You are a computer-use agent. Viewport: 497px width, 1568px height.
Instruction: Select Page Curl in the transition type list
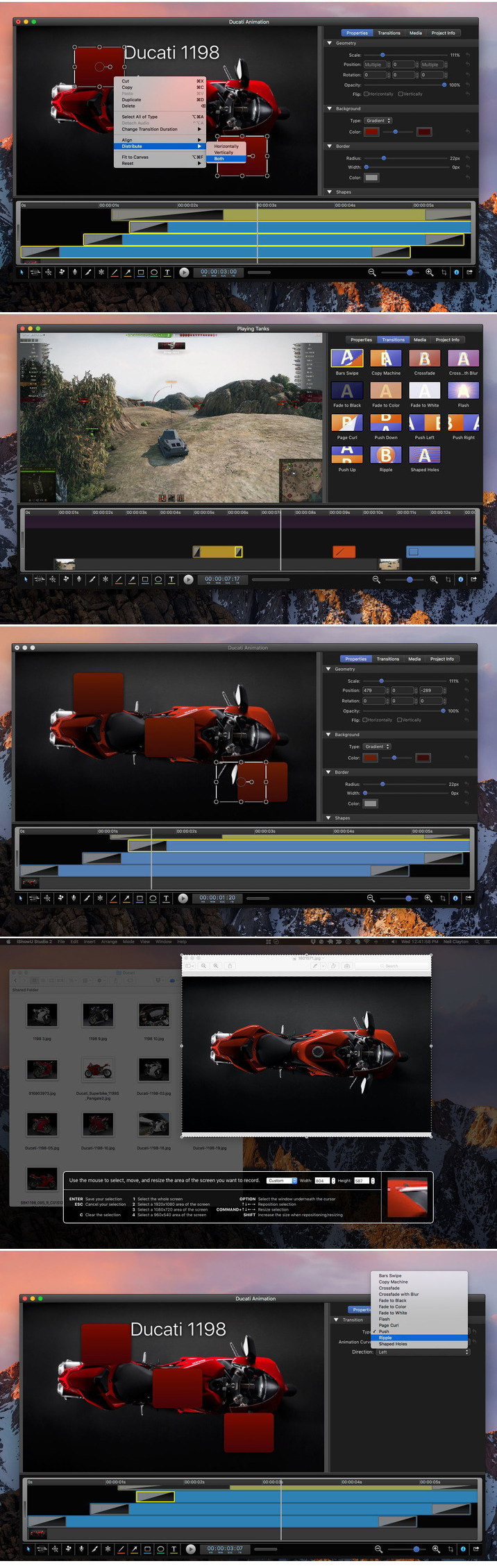pos(419,1325)
